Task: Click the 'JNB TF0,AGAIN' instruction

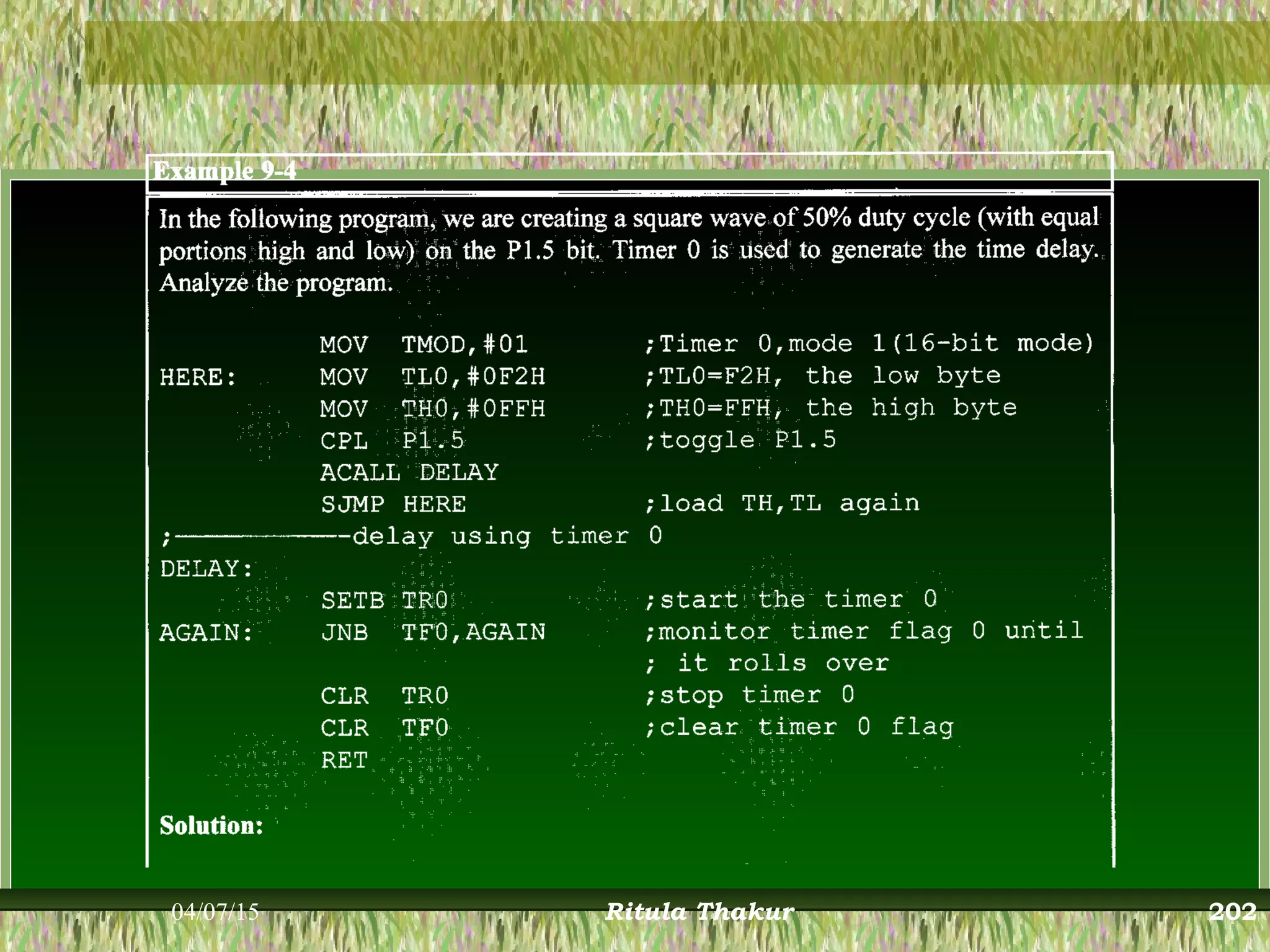Action: click(x=433, y=632)
